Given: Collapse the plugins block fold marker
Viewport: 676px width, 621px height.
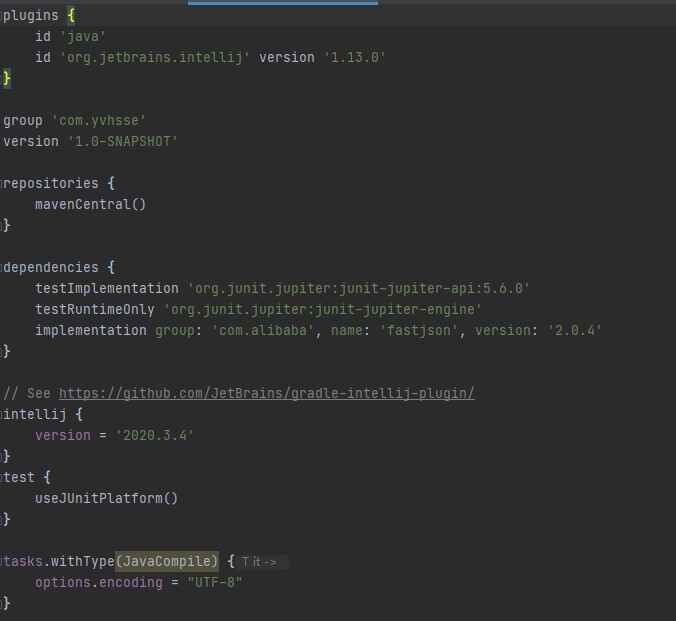Looking at the screenshot, I should click(1, 16).
